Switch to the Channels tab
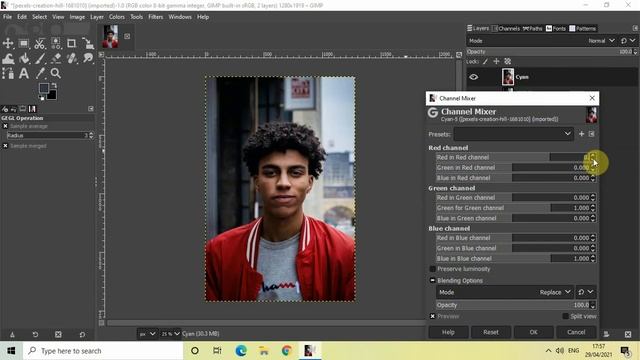This screenshot has width=640, height=360. [506, 29]
